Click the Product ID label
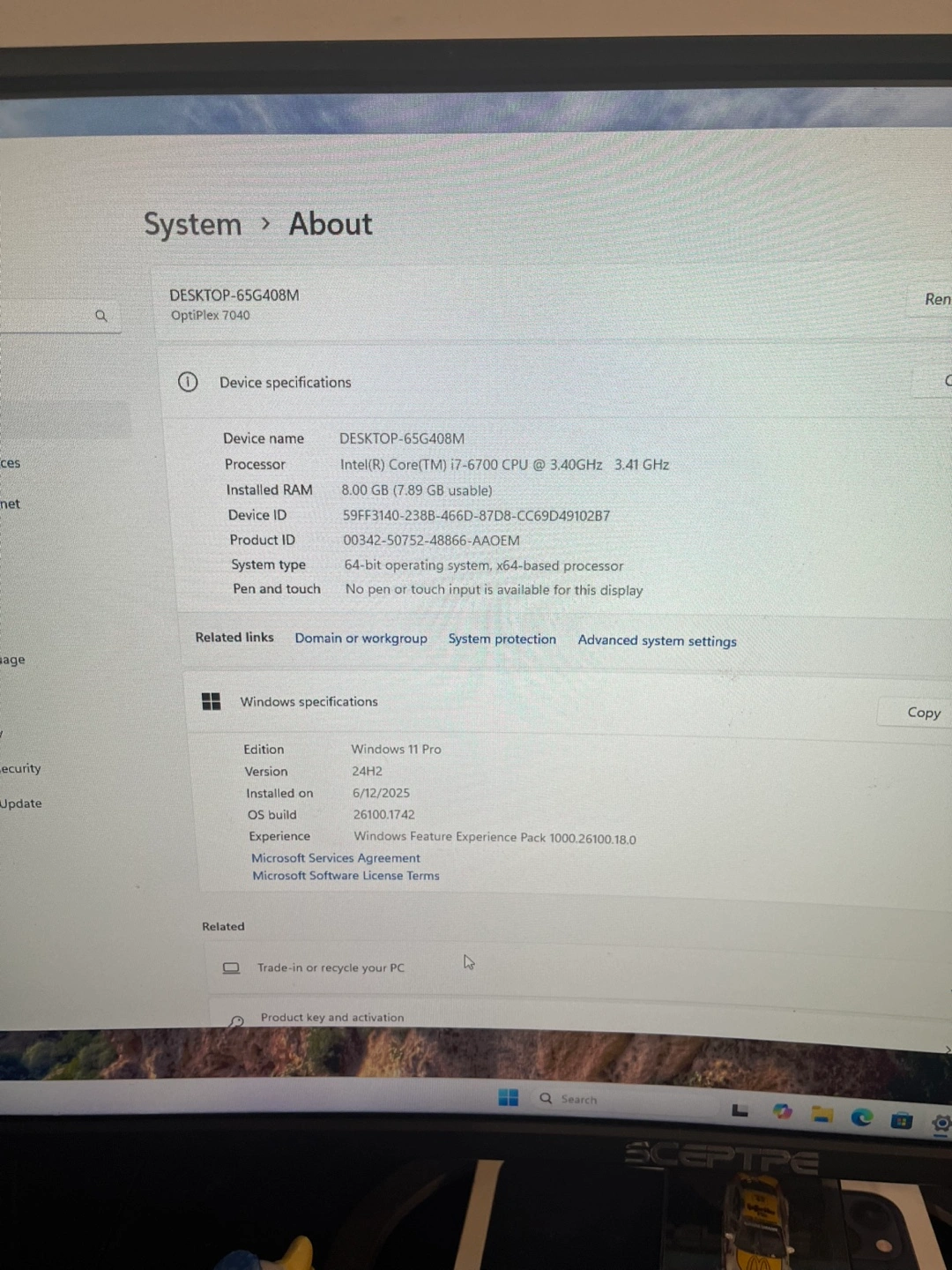Screen dimensions: 952x1270 [x=262, y=540]
